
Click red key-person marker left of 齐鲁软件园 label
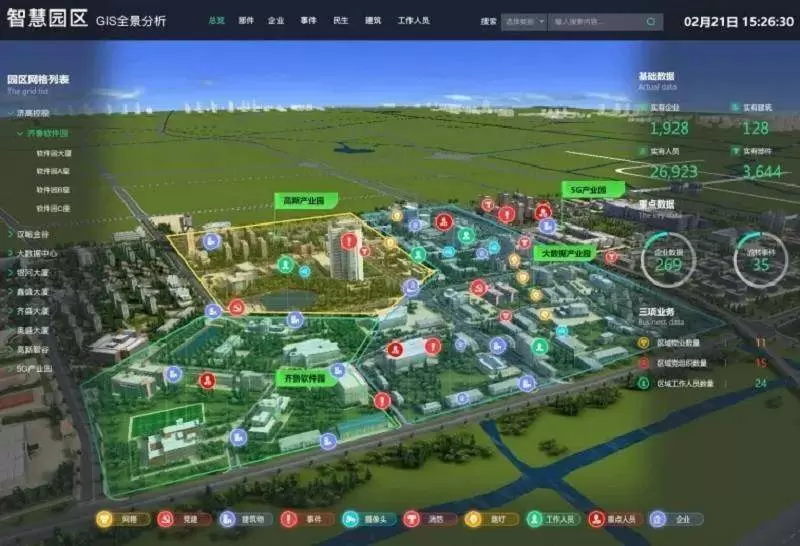207,381
